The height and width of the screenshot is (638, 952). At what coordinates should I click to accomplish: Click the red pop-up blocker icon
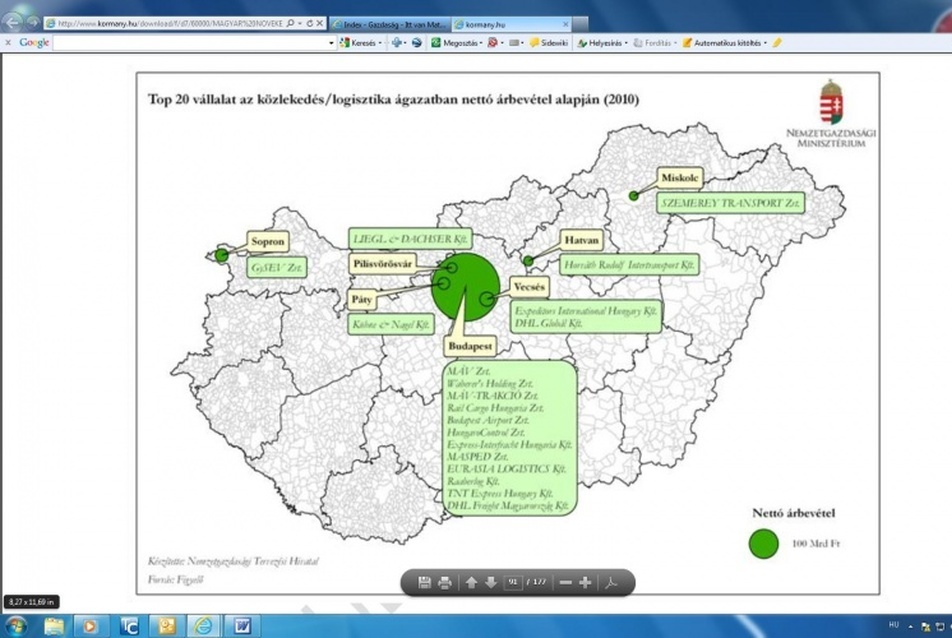tap(492, 42)
